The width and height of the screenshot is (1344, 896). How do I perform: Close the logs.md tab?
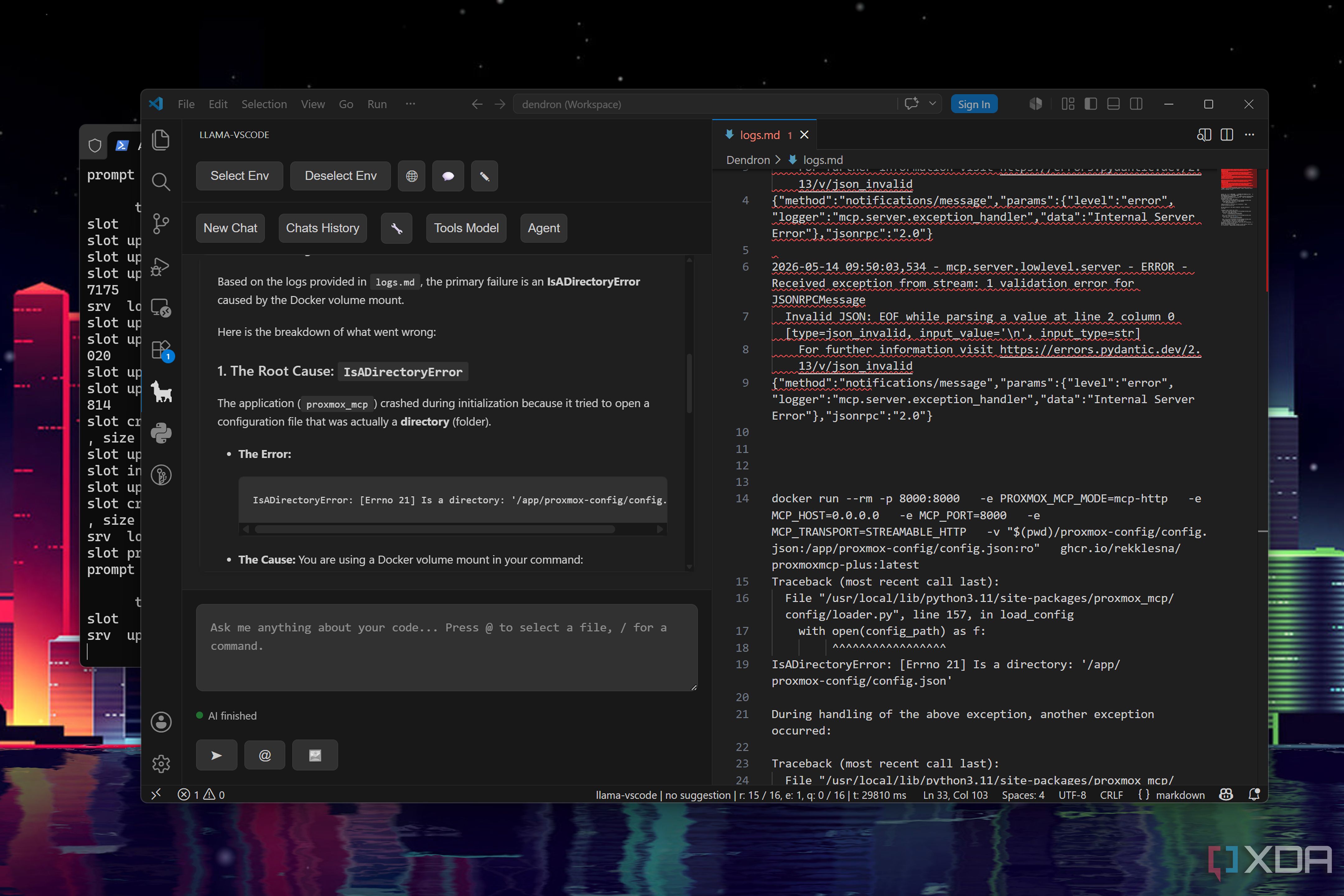tap(805, 135)
